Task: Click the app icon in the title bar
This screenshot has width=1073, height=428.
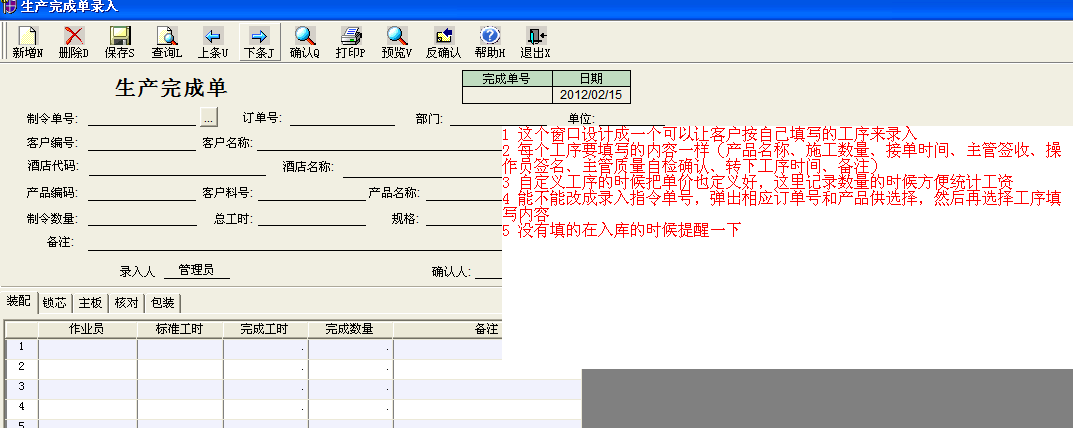Action: click(9, 7)
